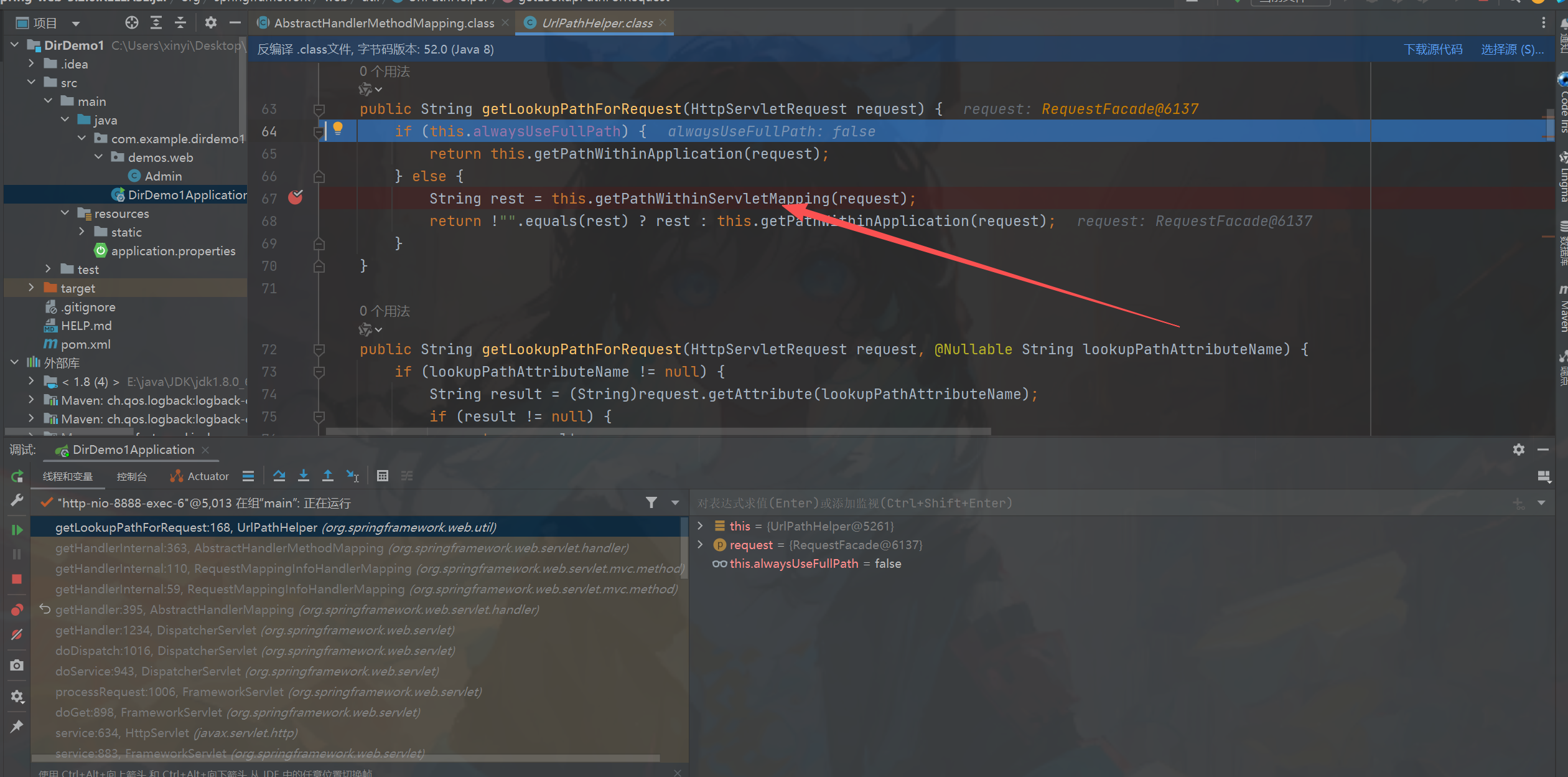
Task: Click the frames filter funnel icon
Action: (x=651, y=502)
